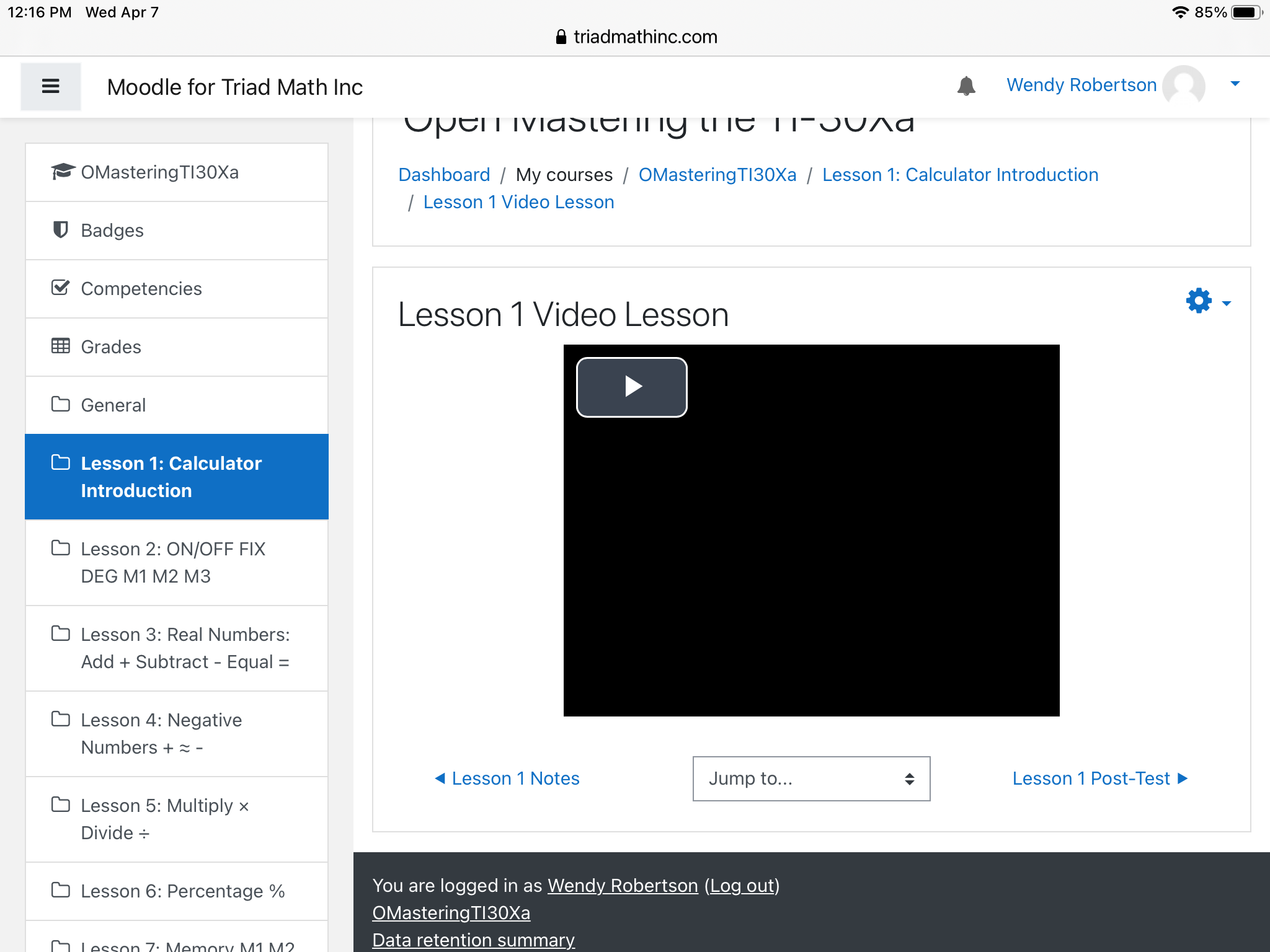The image size is (1270, 952).
Task: Click the Moodle for Triad Math Inc title
Action: (235, 87)
